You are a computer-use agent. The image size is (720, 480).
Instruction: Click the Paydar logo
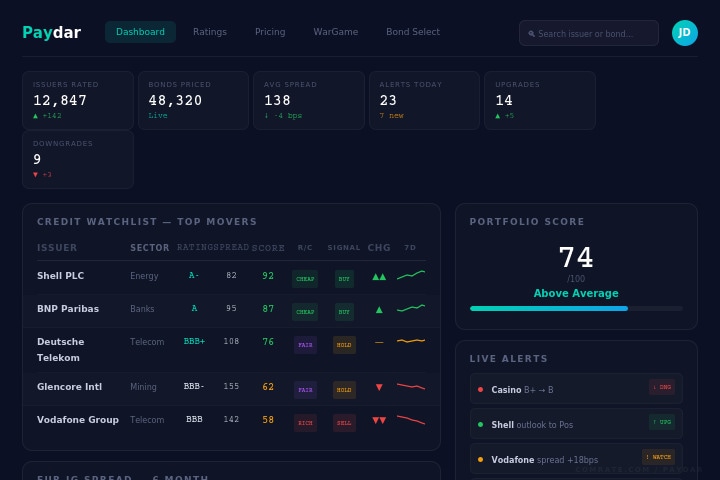(51, 33)
